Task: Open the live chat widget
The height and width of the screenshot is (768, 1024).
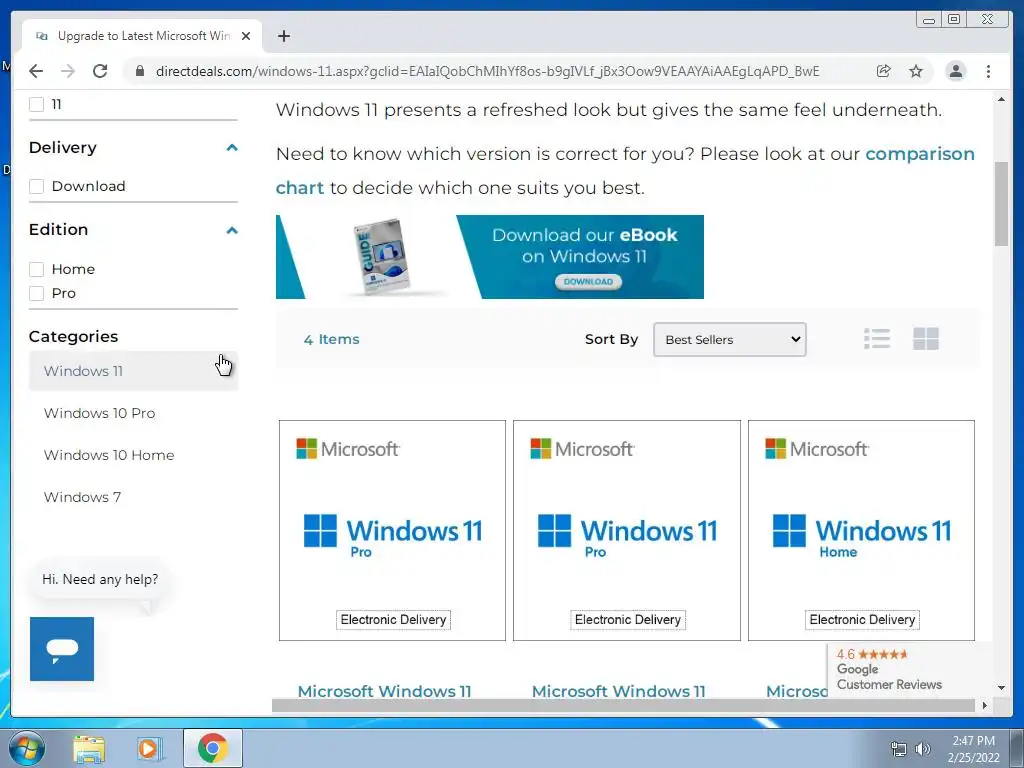Action: pos(62,648)
